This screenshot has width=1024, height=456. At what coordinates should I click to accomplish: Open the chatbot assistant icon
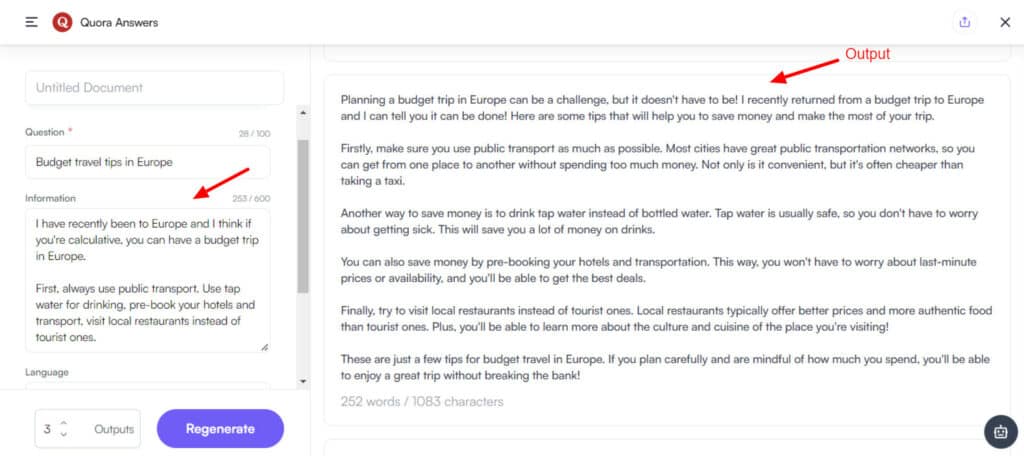[1000, 431]
